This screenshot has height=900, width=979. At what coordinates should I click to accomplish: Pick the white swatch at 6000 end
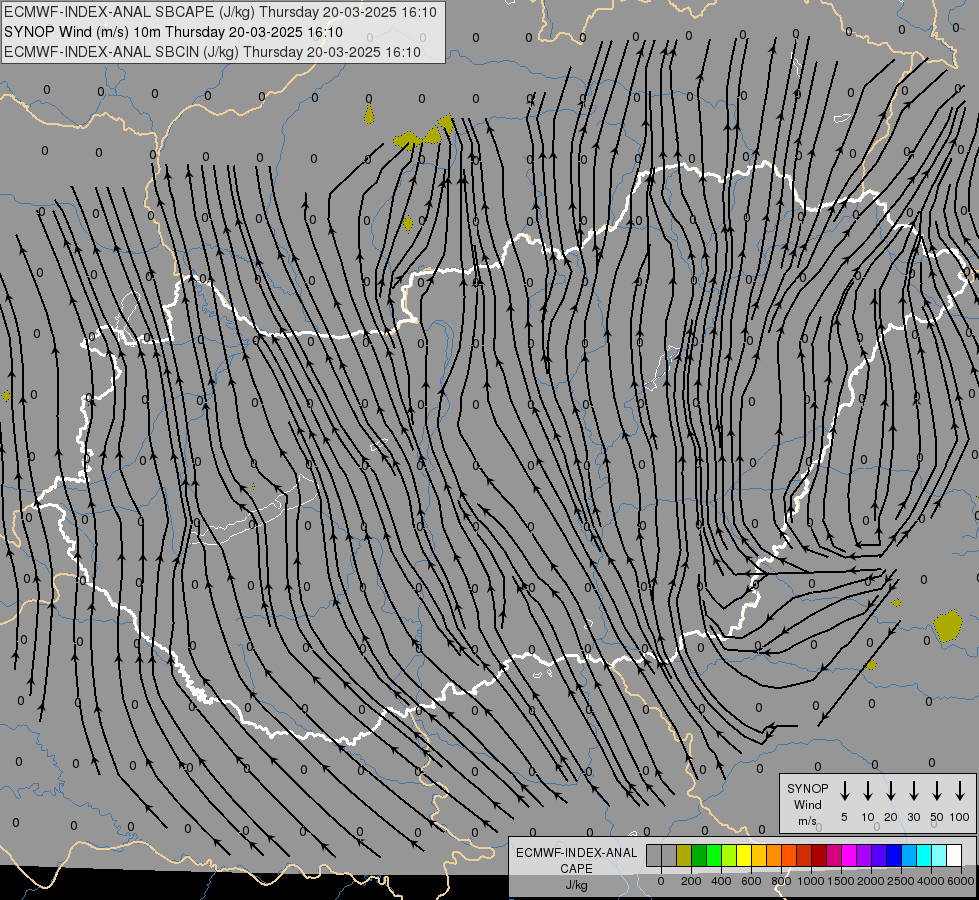pos(954,856)
